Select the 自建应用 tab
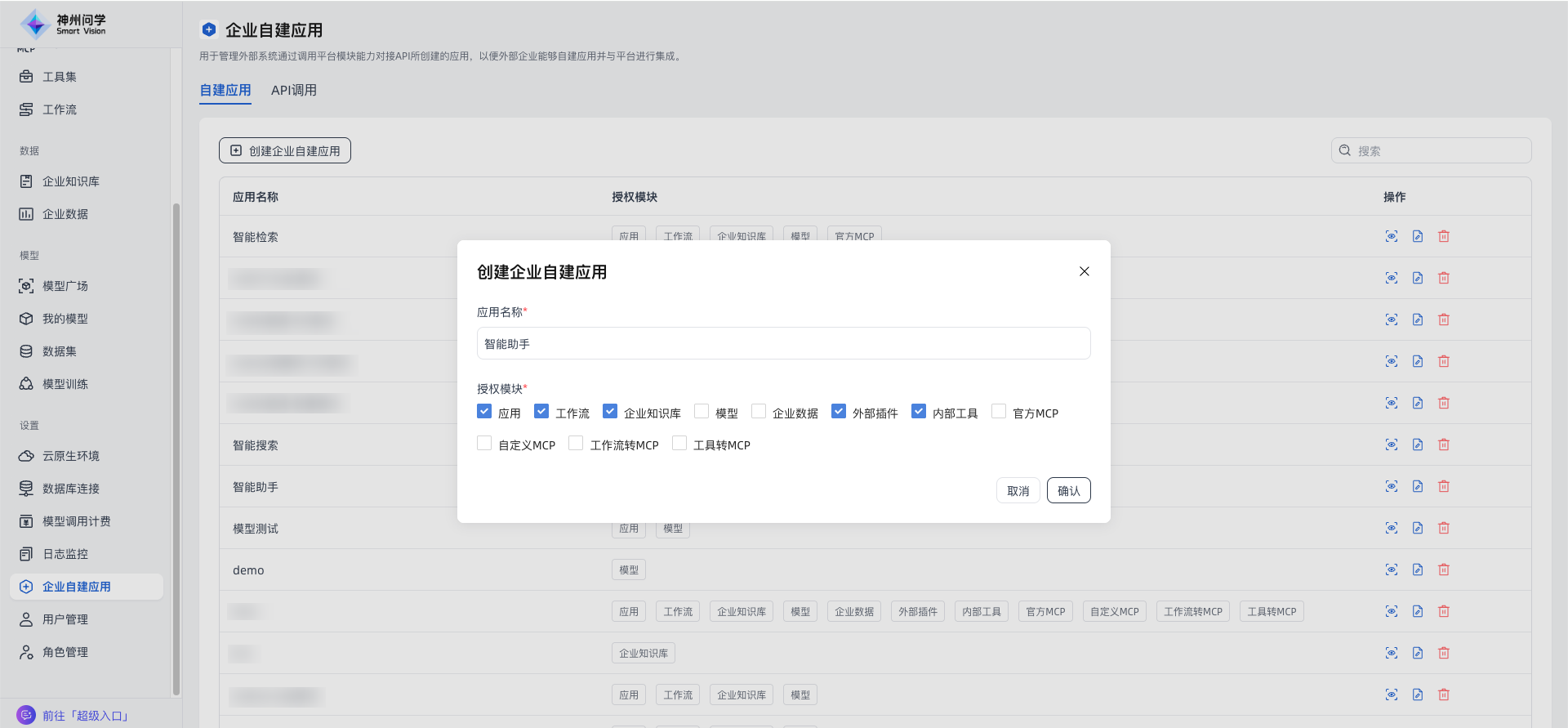 click(225, 91)
